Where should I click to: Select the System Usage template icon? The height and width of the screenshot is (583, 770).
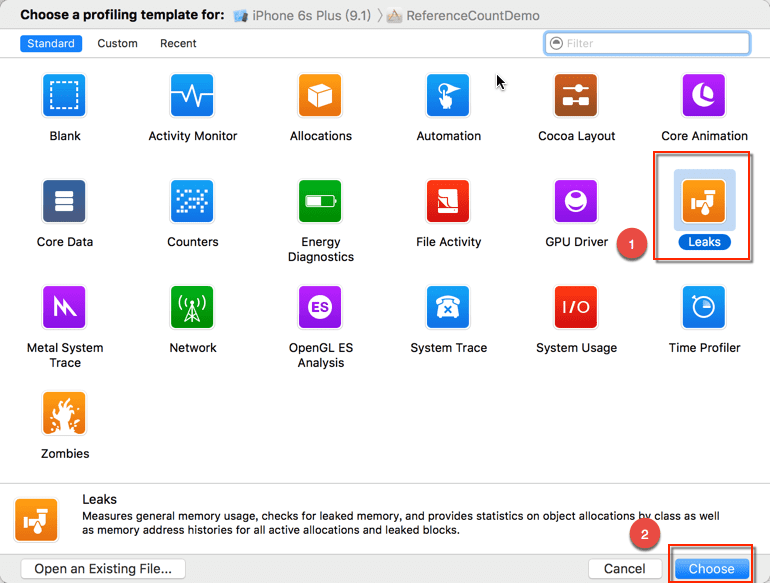click(x=576, y=307)
